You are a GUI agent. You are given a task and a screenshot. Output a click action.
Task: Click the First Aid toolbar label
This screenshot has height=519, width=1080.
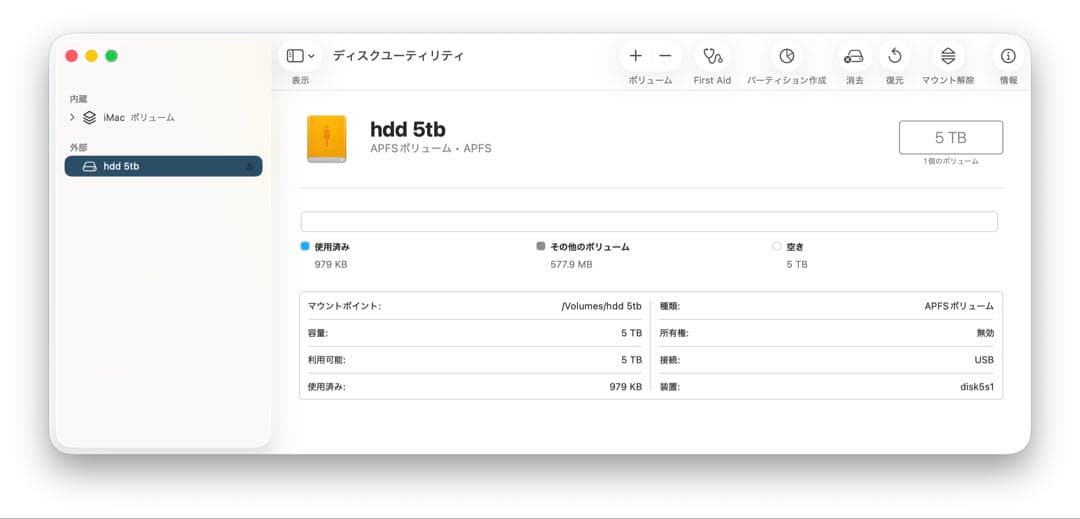[712, 81]
